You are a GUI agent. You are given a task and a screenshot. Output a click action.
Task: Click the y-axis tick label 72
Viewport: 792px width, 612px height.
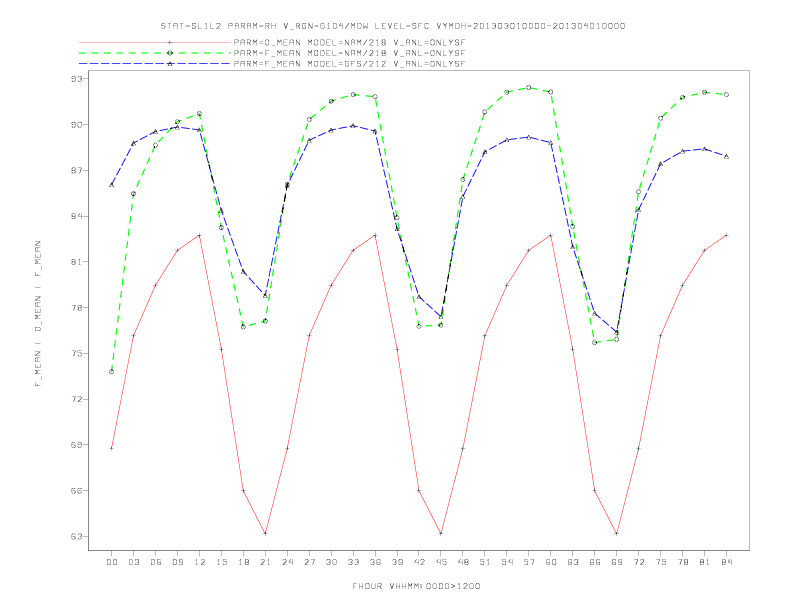coord(76,399)
